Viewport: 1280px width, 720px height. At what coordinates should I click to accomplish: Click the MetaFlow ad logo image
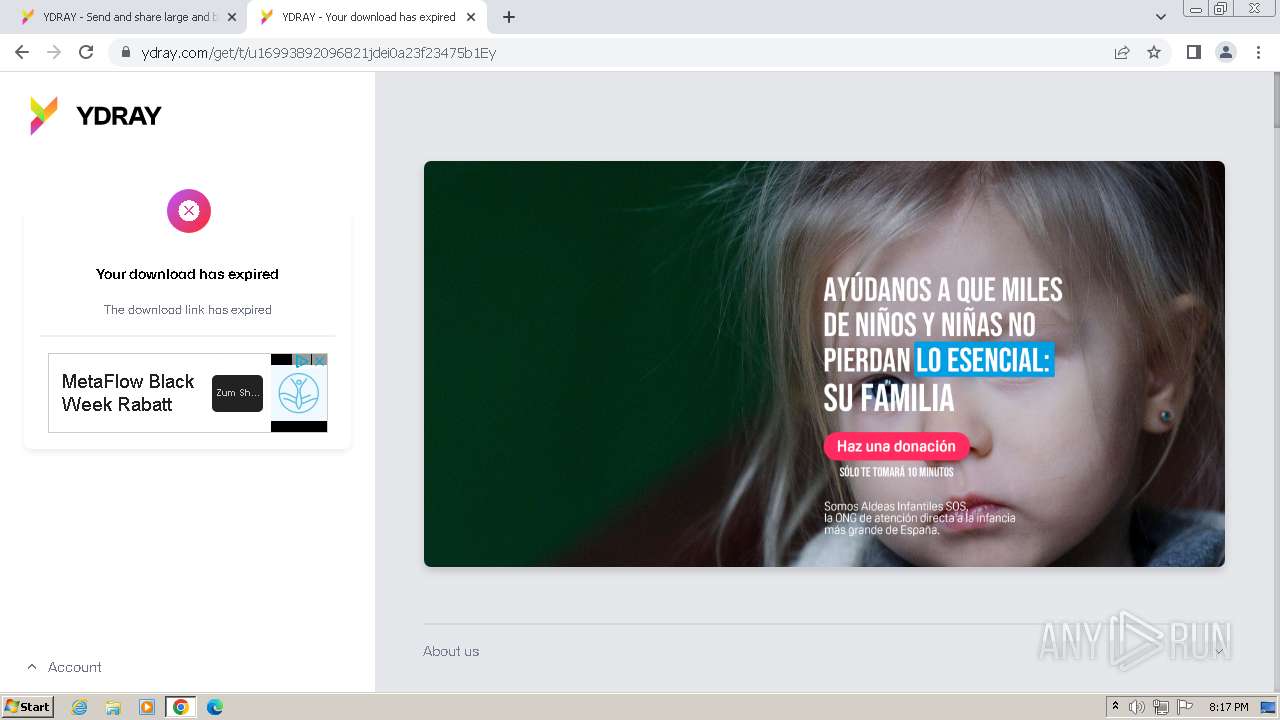click(299, 393)
